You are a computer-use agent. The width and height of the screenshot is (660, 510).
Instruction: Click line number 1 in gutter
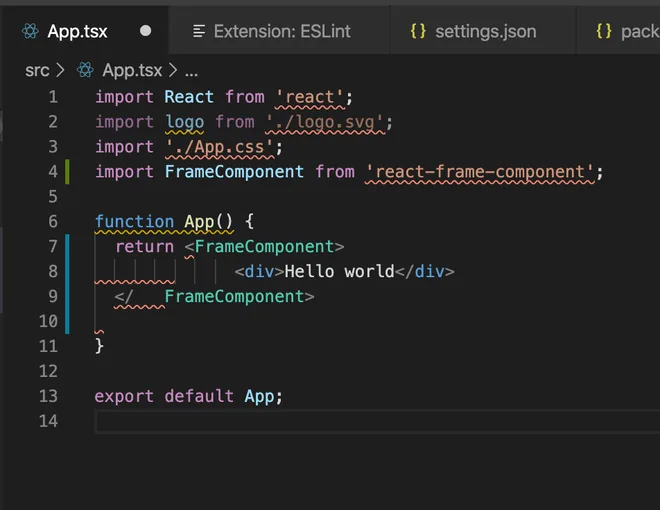point(53,97)
